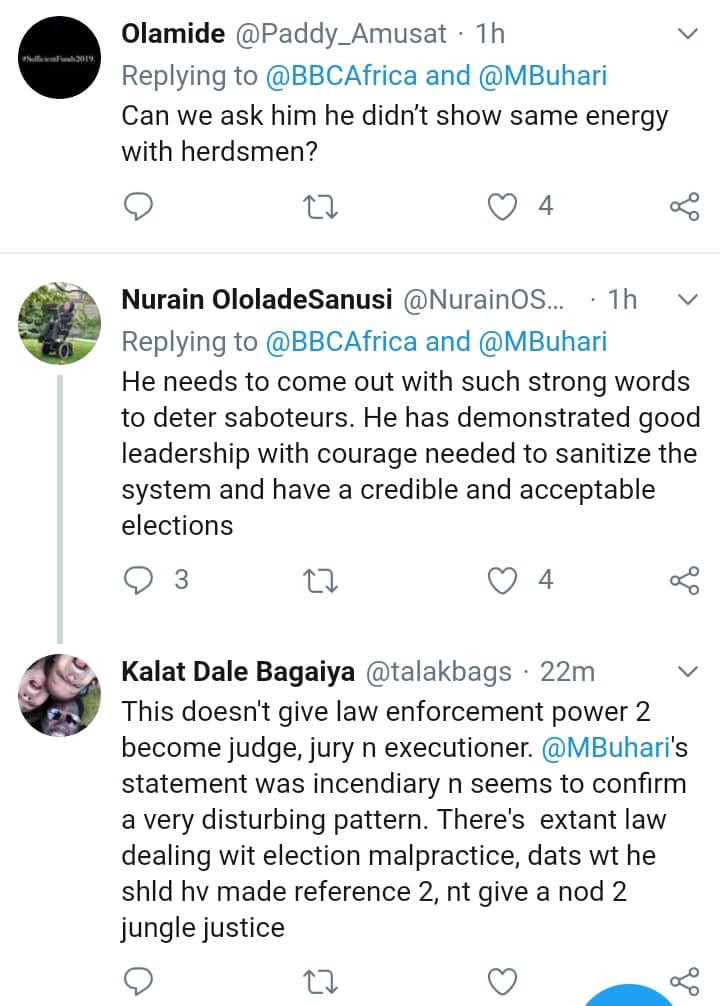The image size is (720, 1006).
Task: Share Olamide's tweet
Action: point(684,206)
